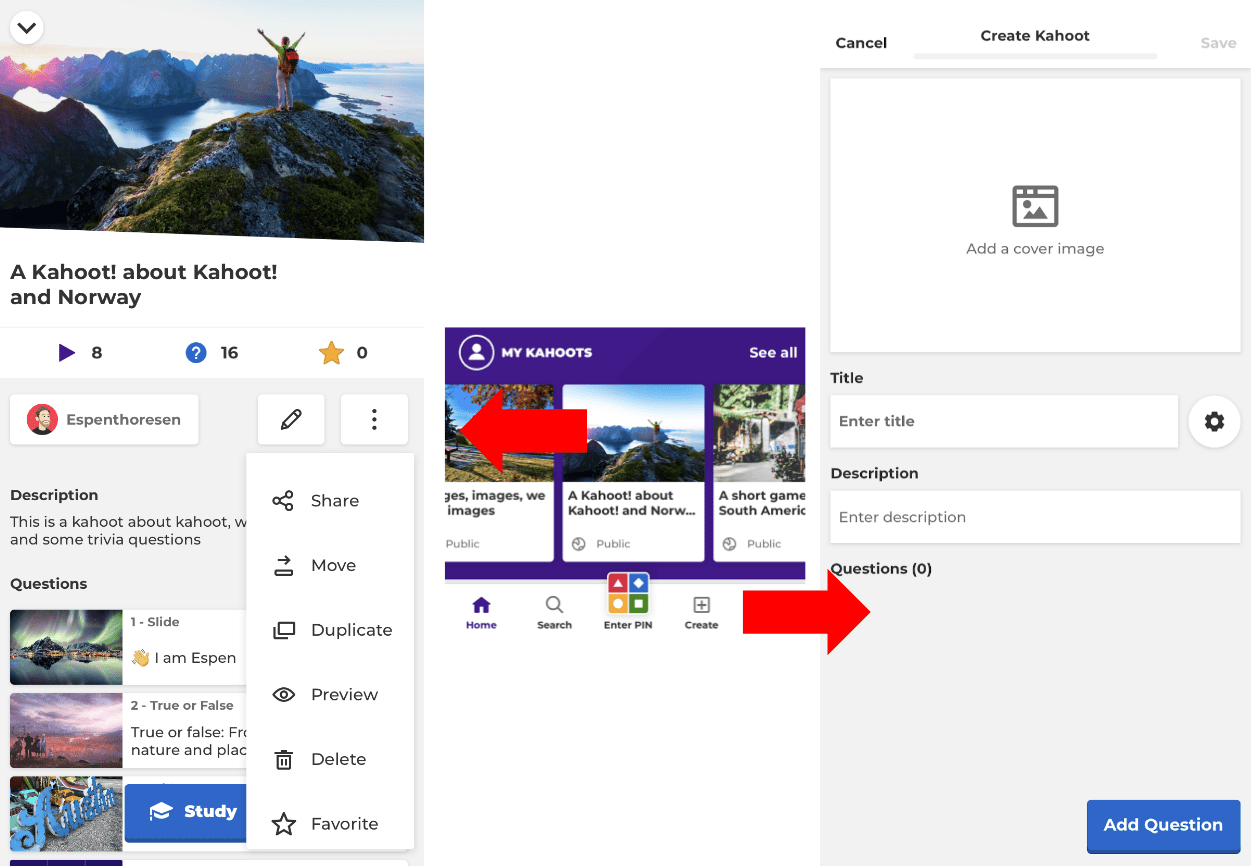Tap the question-mark icon showing 16 questions
This screenshot has height=866, width=1252.
click(x=196, y=352)
